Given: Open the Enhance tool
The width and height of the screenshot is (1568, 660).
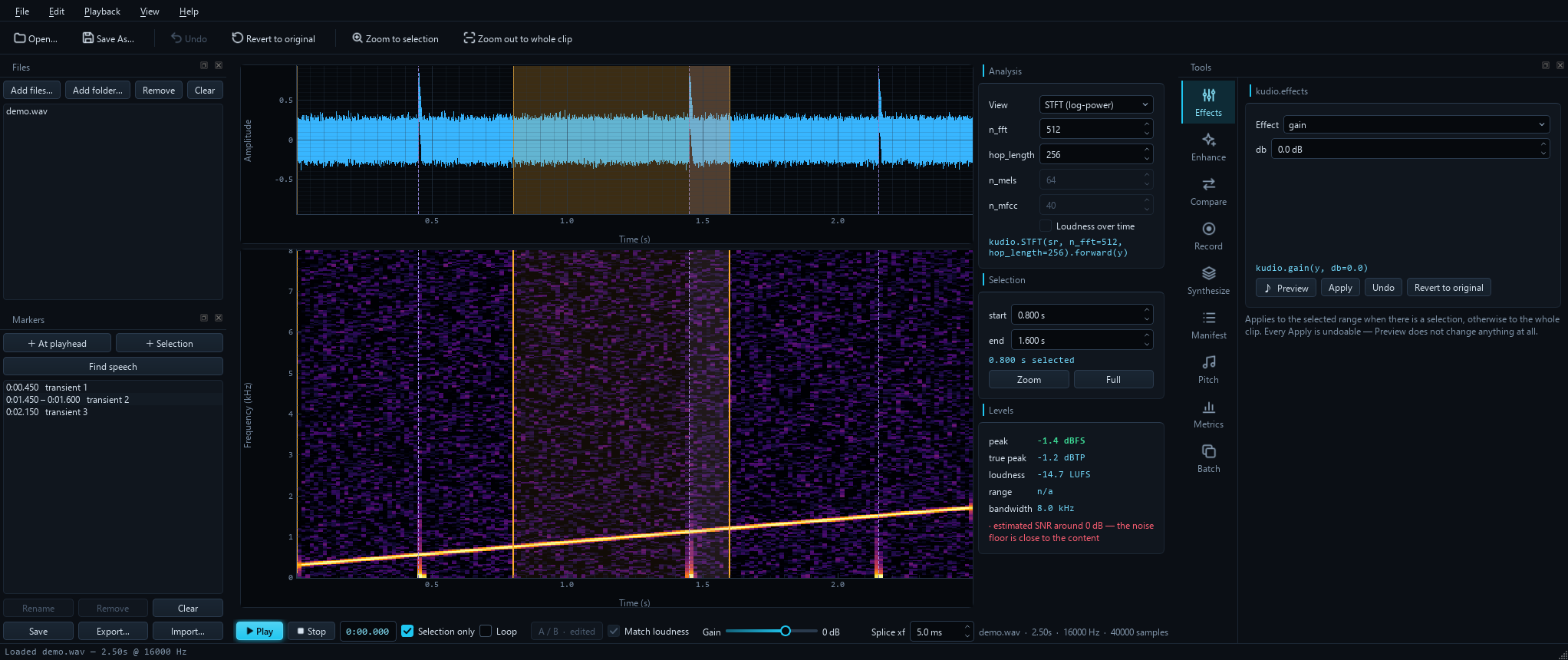Looking at the screenshot, I should coord(1208,147).
